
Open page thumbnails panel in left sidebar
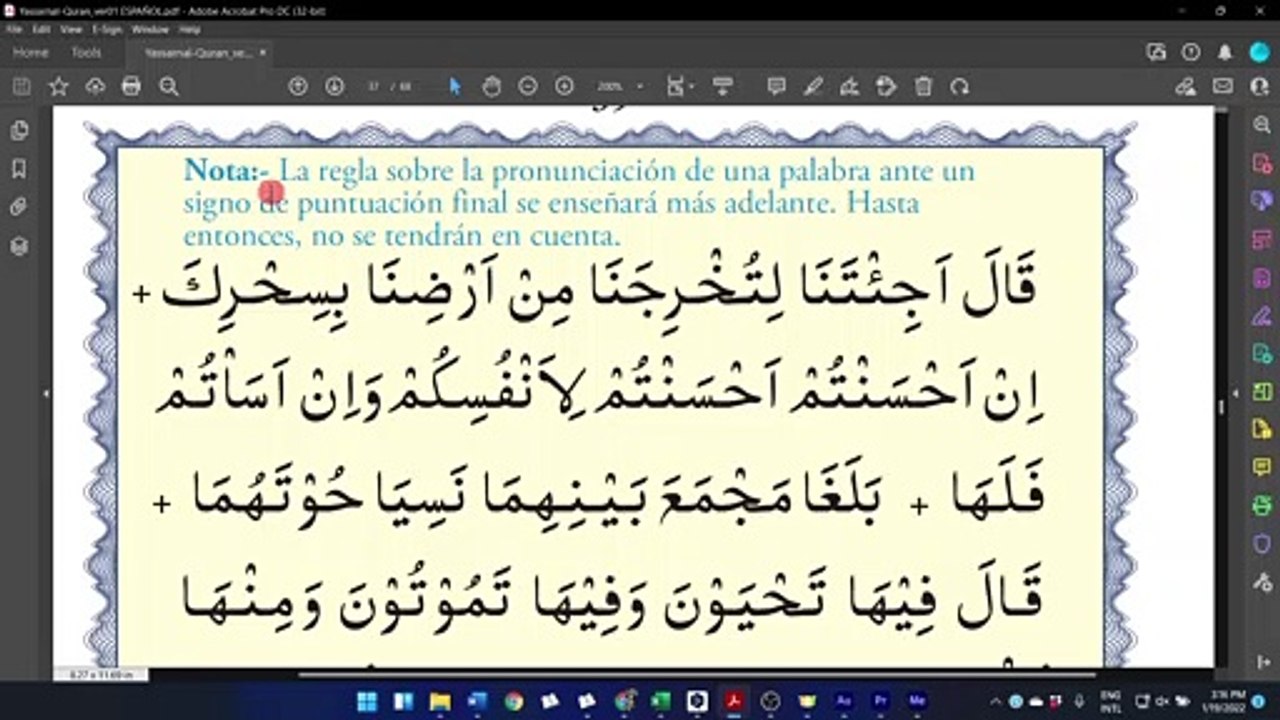coord(19,131)
